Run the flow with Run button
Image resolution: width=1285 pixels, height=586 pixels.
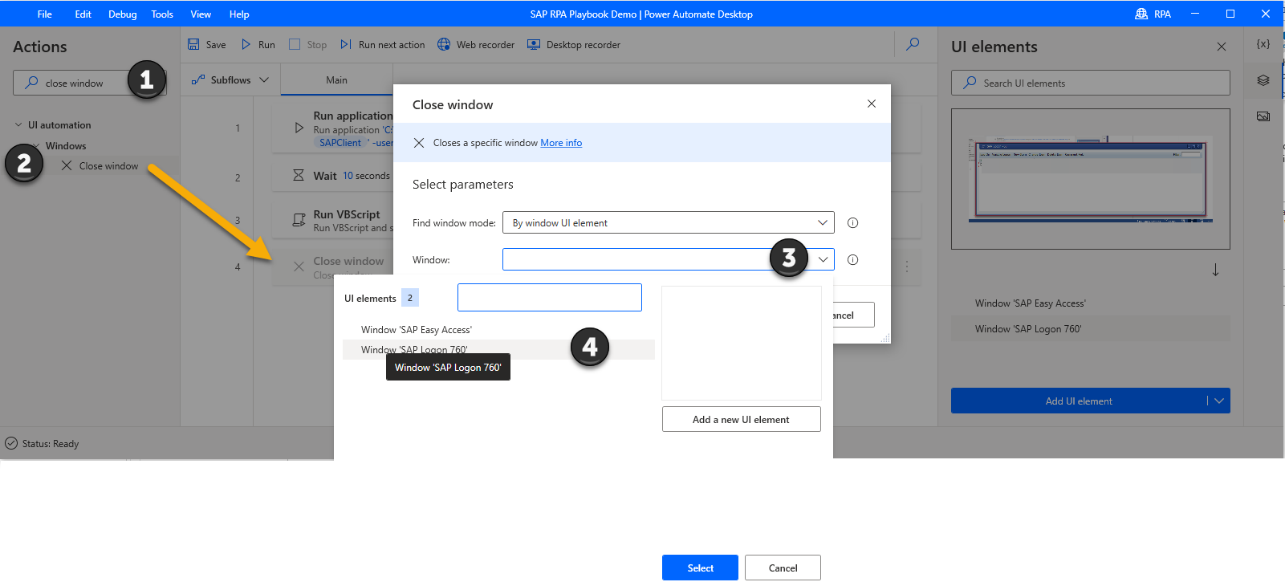coord(258,45)
